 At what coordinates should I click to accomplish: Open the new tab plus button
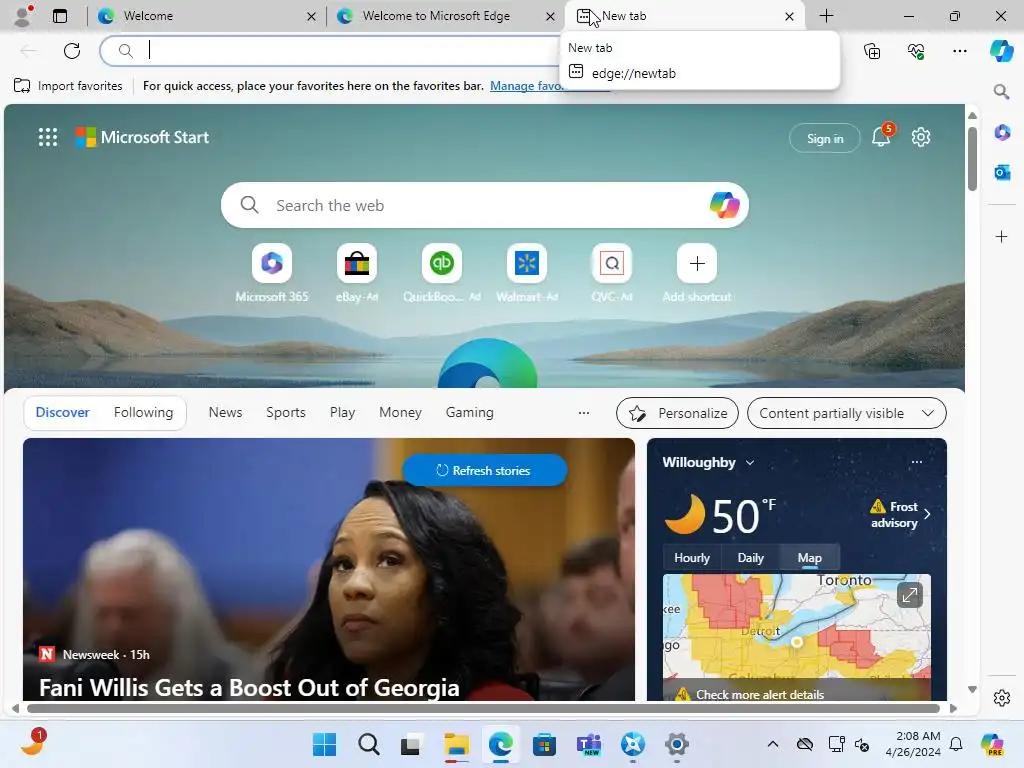pyautogui.click(x=826, y=16)
